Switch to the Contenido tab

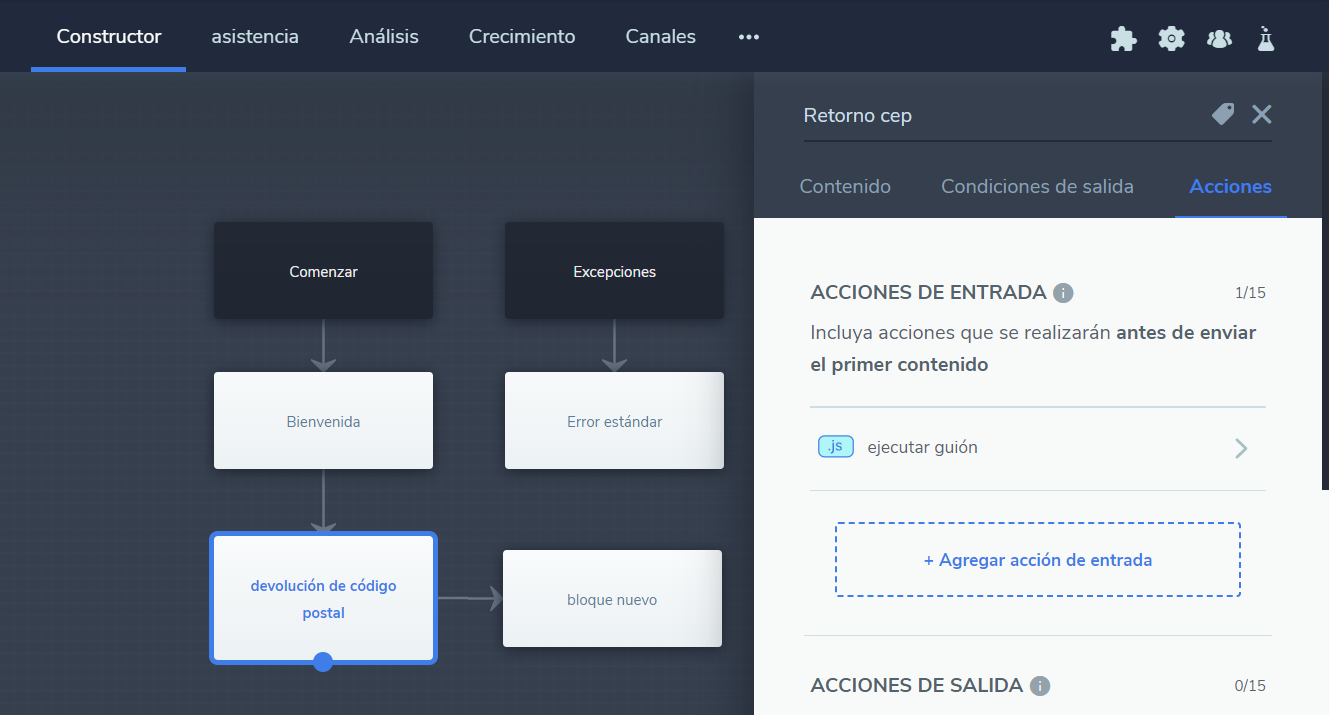pyautogui.click(x=845, y=187)
